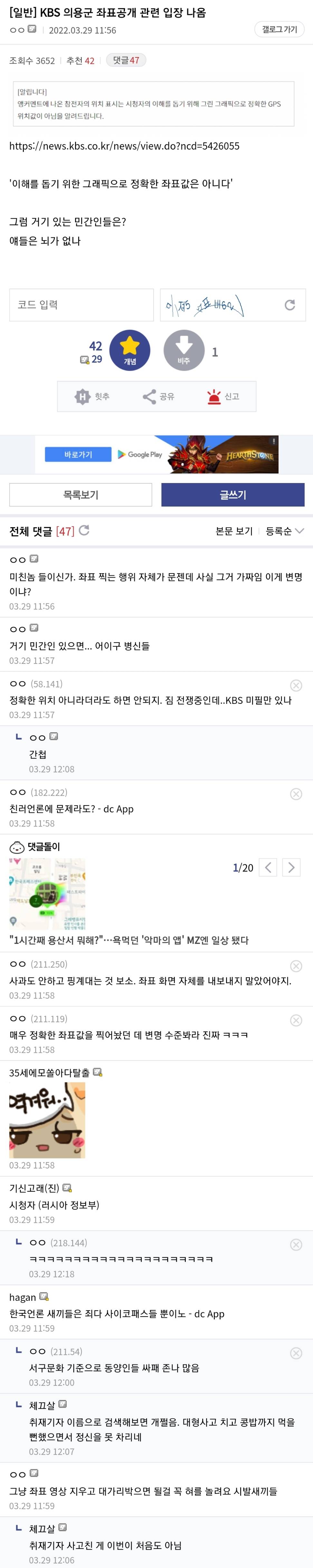Open the KBS news article link
The image size is (313, 1568).
point(124,146)
